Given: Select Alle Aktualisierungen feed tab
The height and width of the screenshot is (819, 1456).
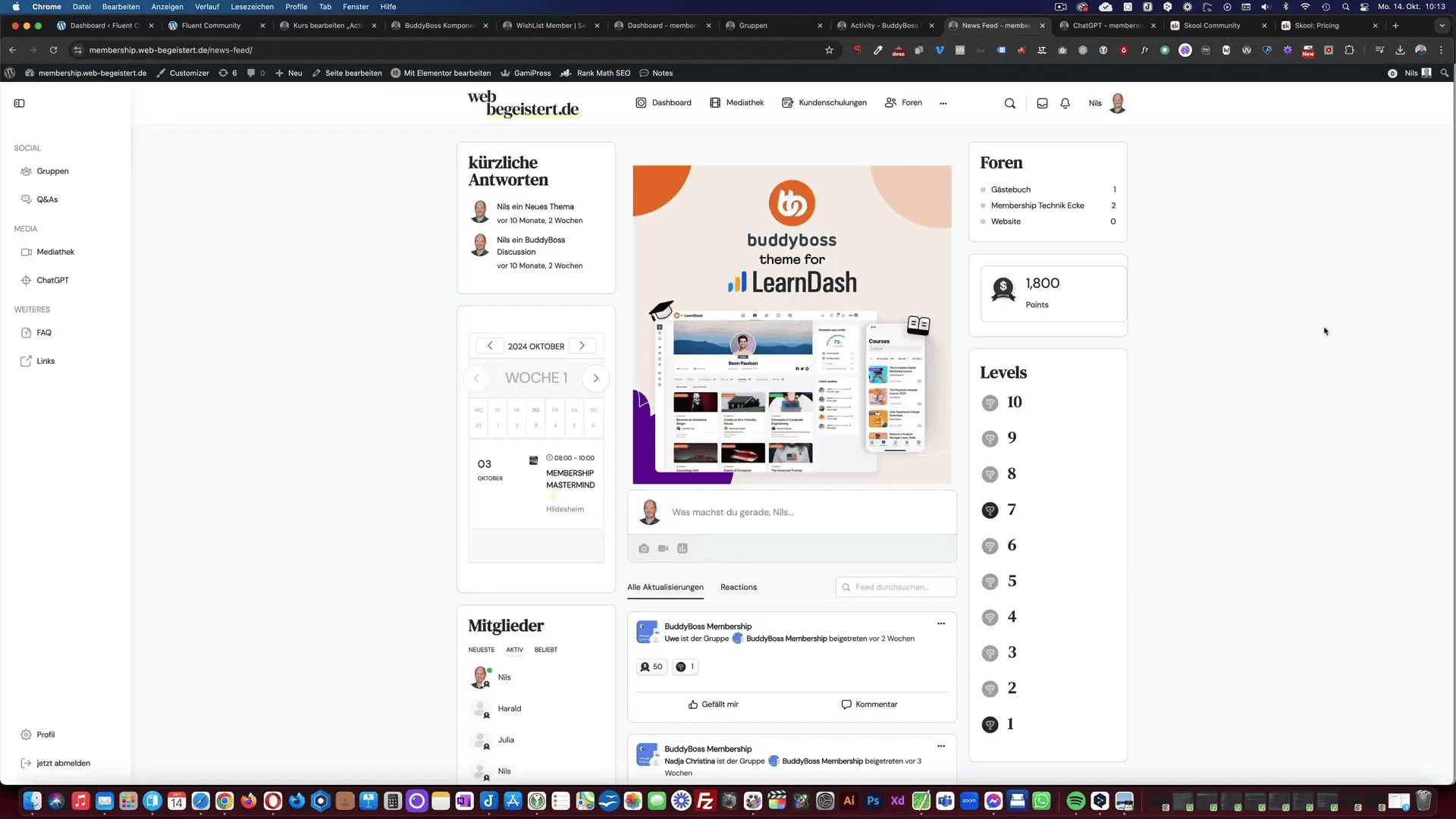Looking at the screenshot, I should 665,587.
